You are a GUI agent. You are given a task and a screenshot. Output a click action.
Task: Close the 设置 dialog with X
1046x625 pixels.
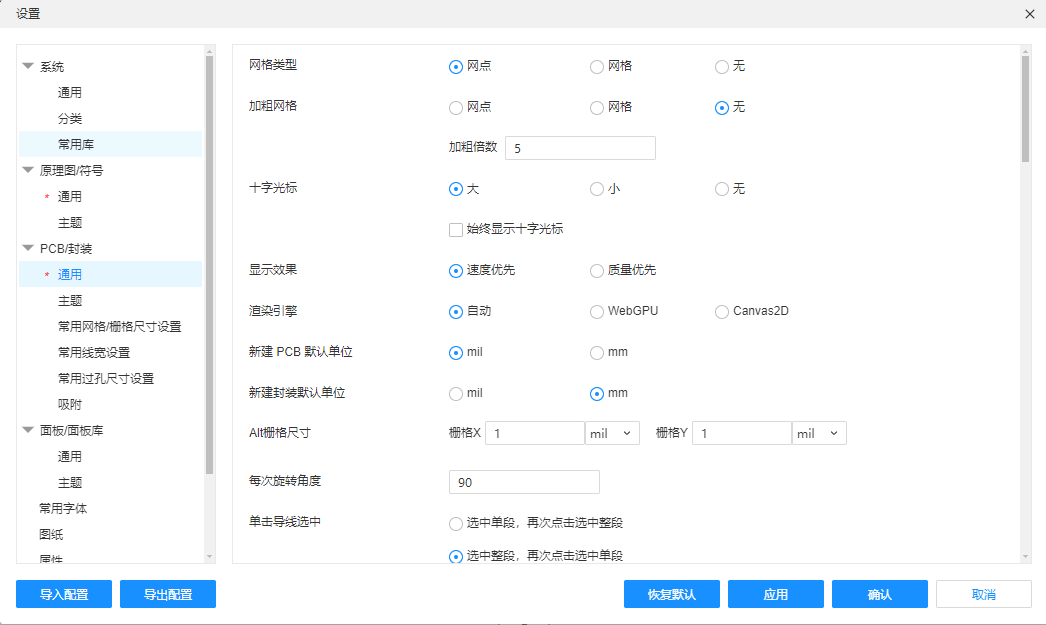click(x=1030, y=14)
